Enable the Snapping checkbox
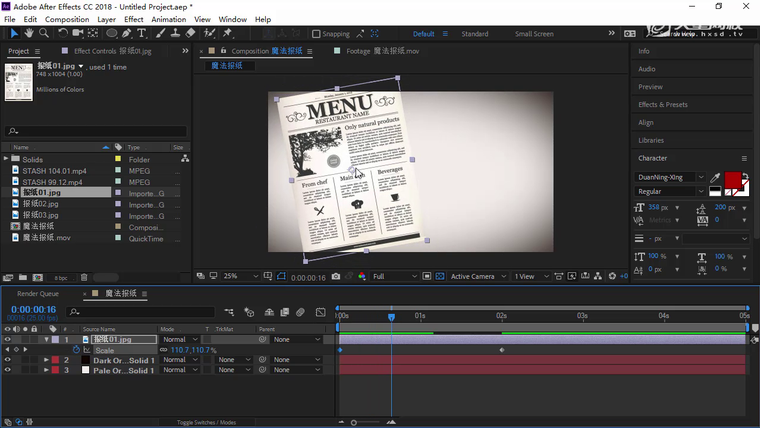 pyautogui.click(x=317, y=34)
